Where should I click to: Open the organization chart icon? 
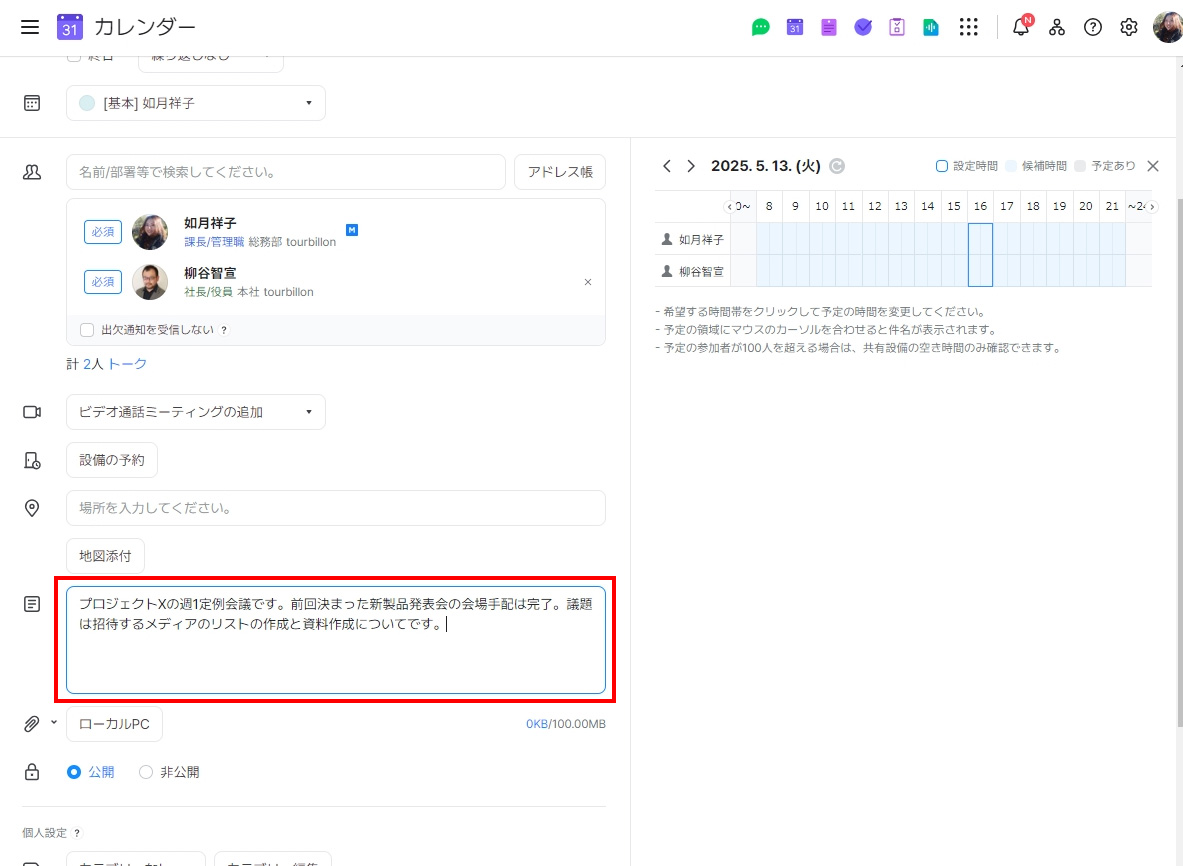coord(1056,27)
